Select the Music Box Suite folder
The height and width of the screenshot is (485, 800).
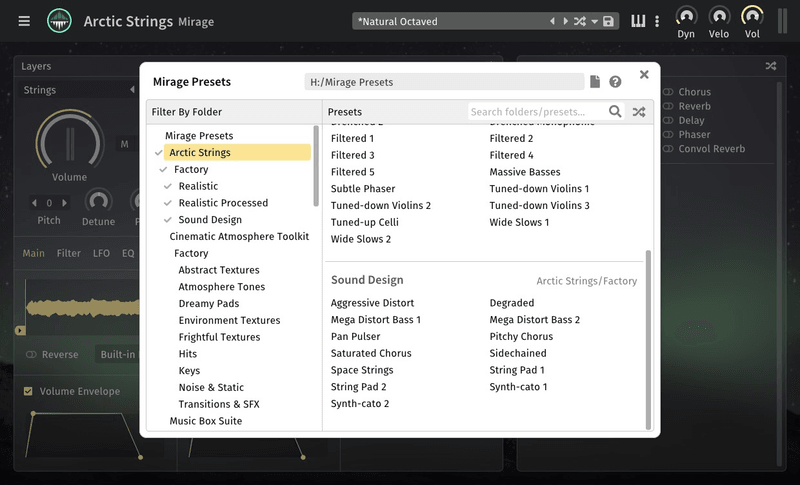206,421
